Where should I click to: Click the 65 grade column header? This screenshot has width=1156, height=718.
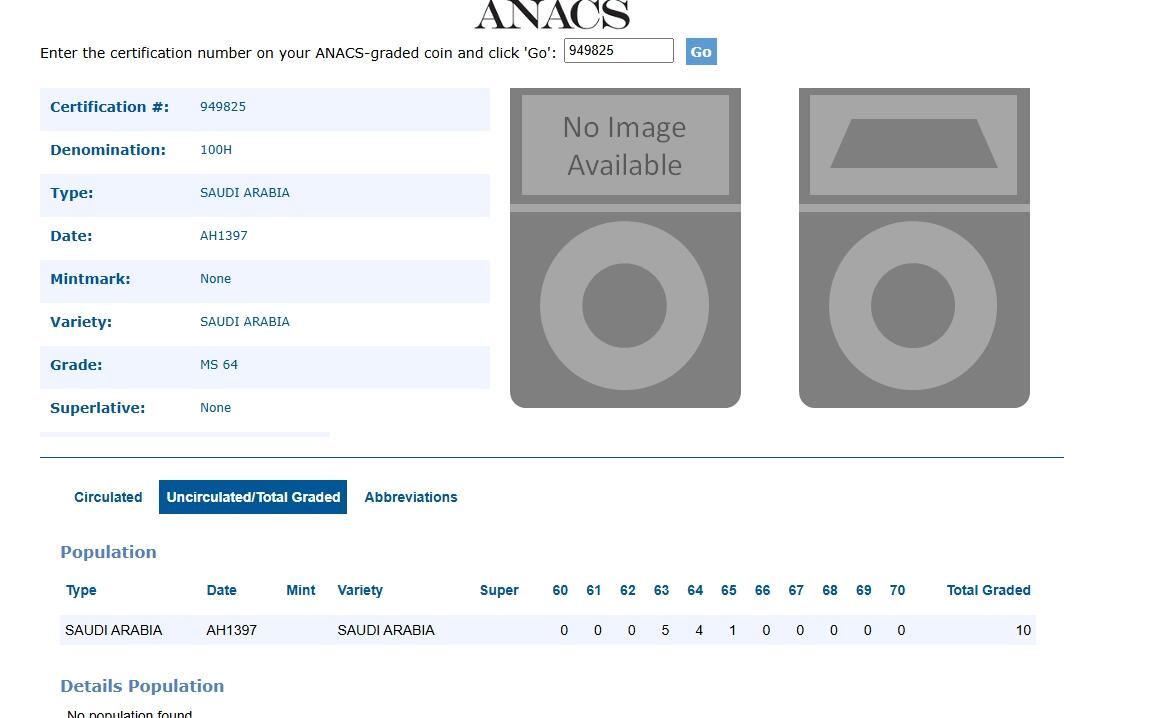point(728,590)
